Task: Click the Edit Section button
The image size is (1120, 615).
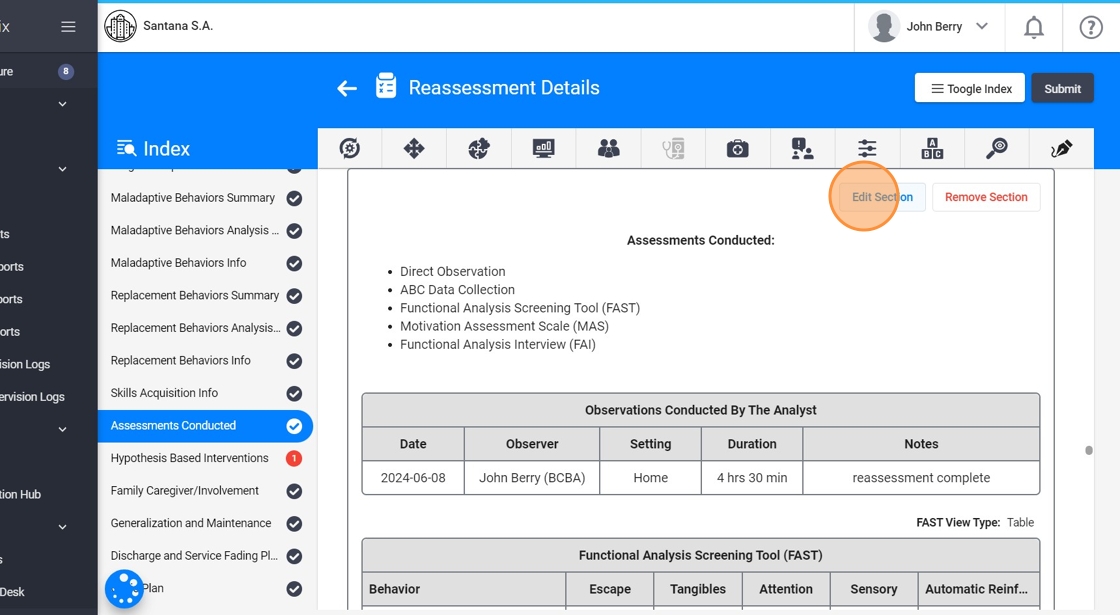Action: point(882,197)
